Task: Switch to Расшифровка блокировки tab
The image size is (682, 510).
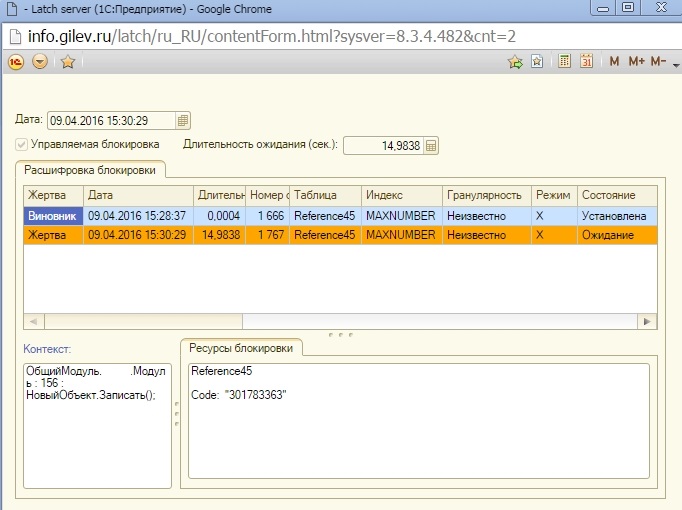Action: tap(90, 171)
